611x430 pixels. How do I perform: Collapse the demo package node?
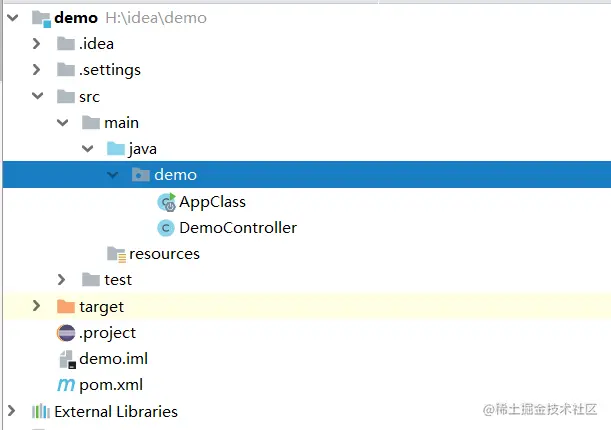click(112, 175)
